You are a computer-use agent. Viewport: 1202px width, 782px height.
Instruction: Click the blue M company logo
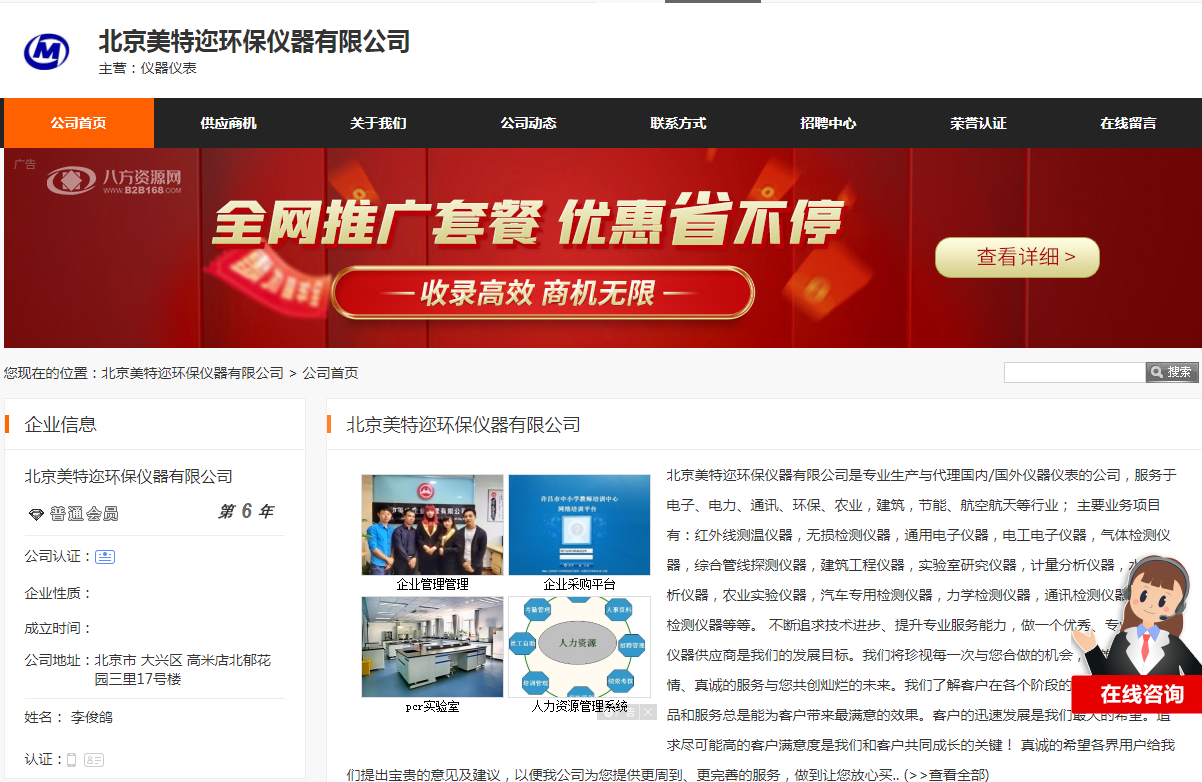click(46, 50)
